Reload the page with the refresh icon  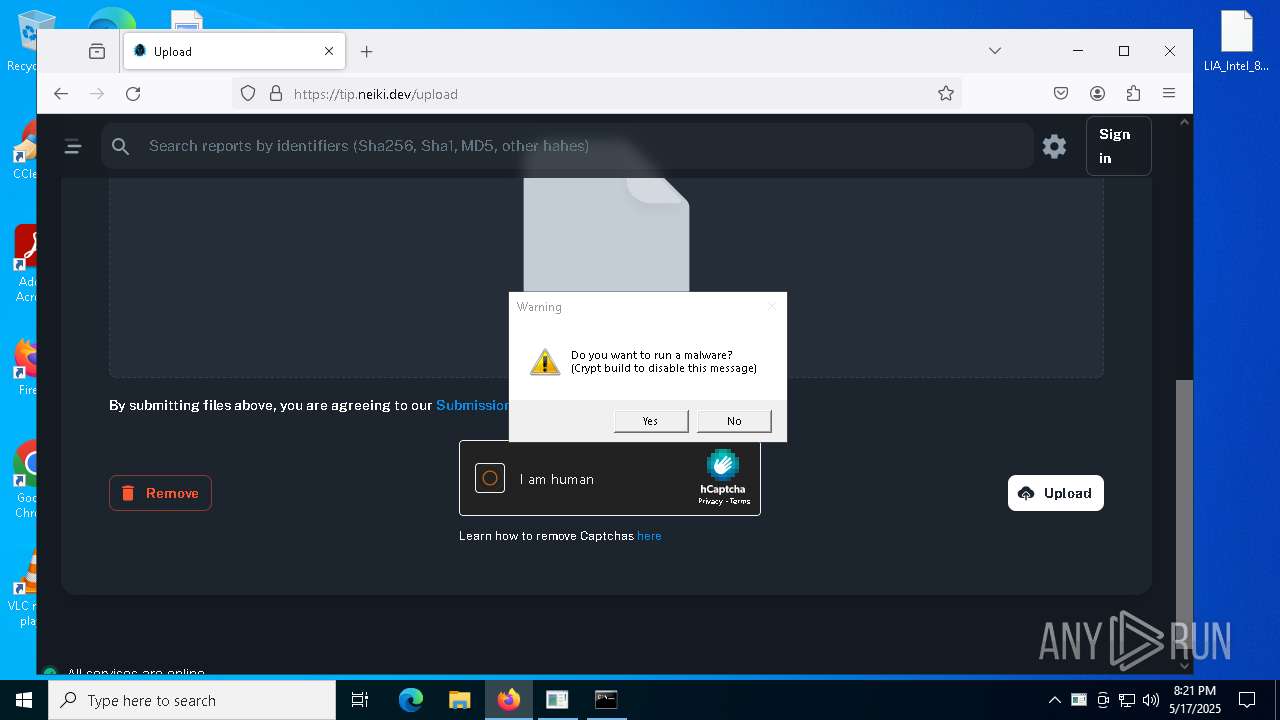(x=133, y=93)
